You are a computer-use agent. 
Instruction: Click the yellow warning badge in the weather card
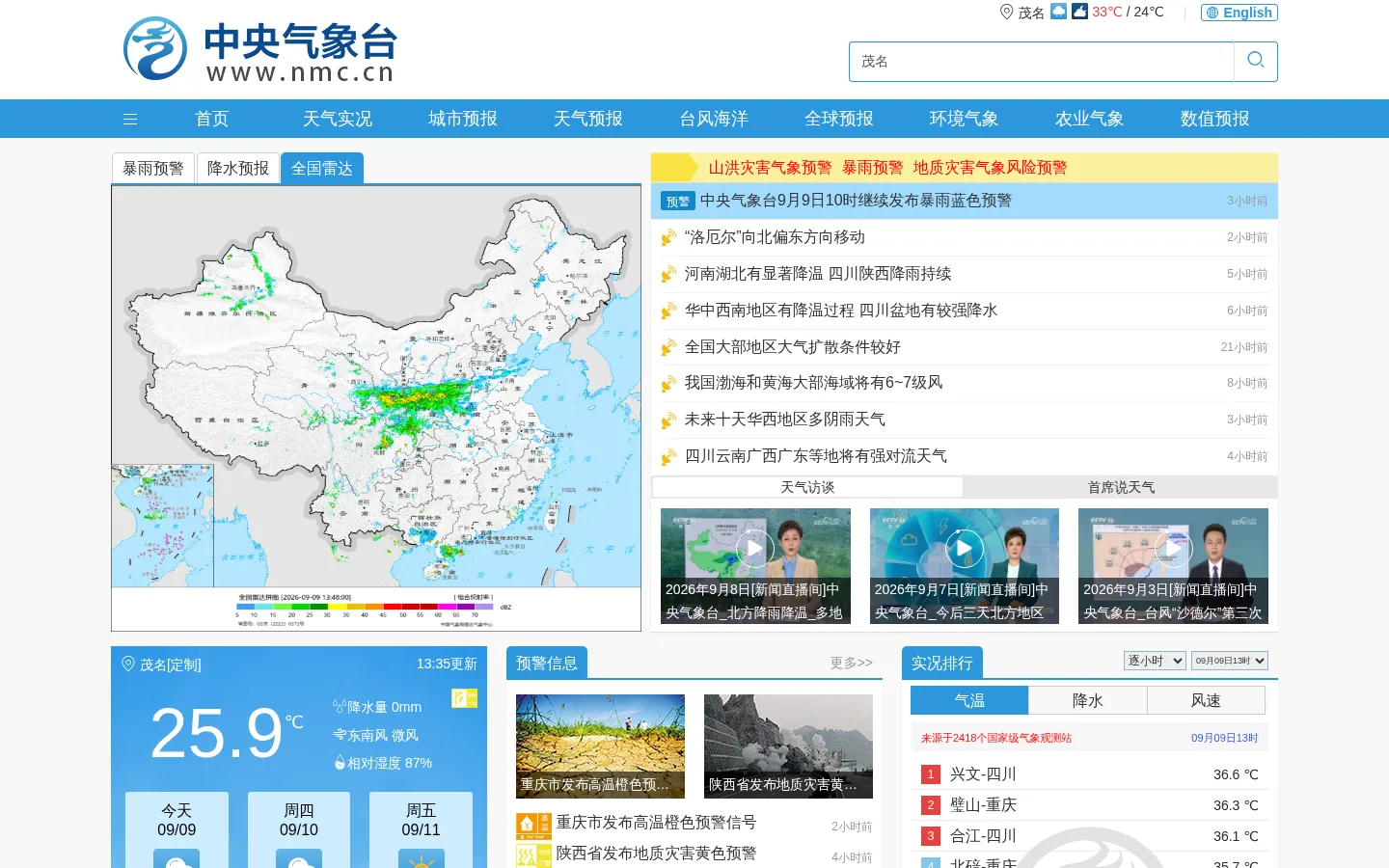[465, 697]
